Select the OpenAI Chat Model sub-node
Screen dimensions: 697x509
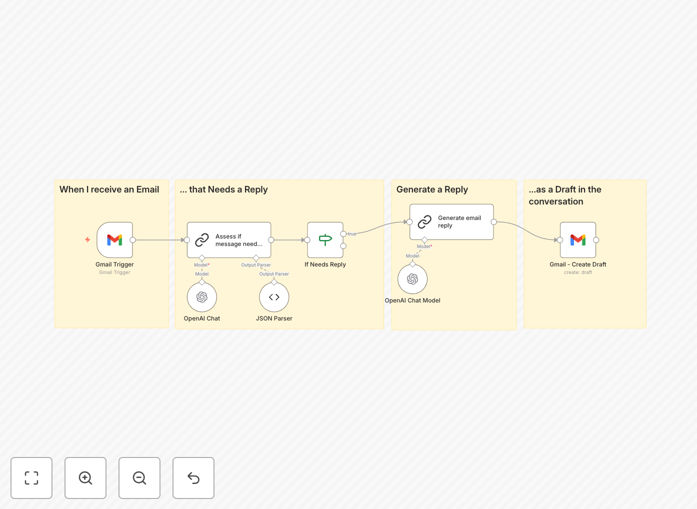[413, 279]
